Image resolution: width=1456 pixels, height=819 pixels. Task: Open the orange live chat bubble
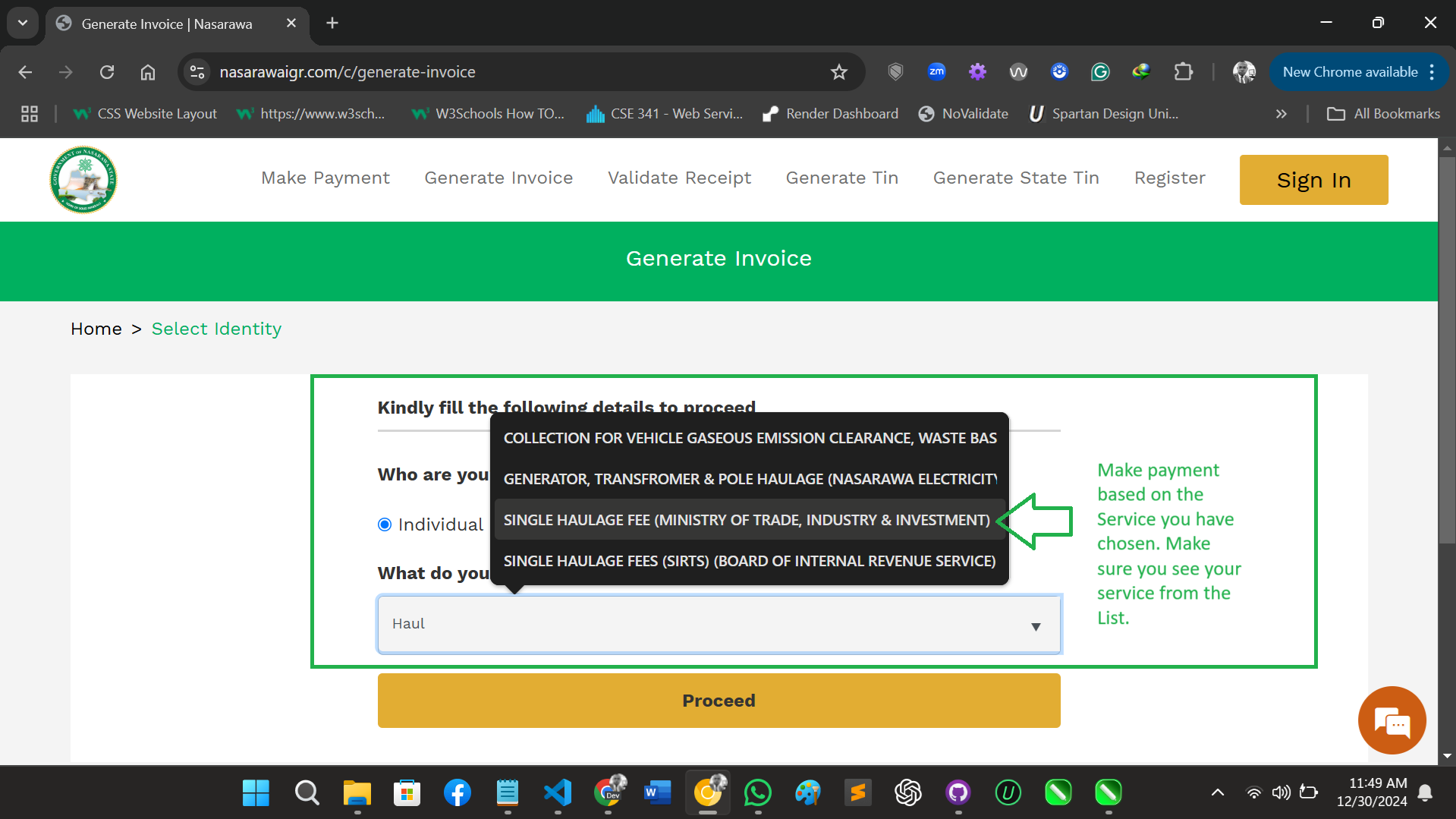tap(1392, 720)
